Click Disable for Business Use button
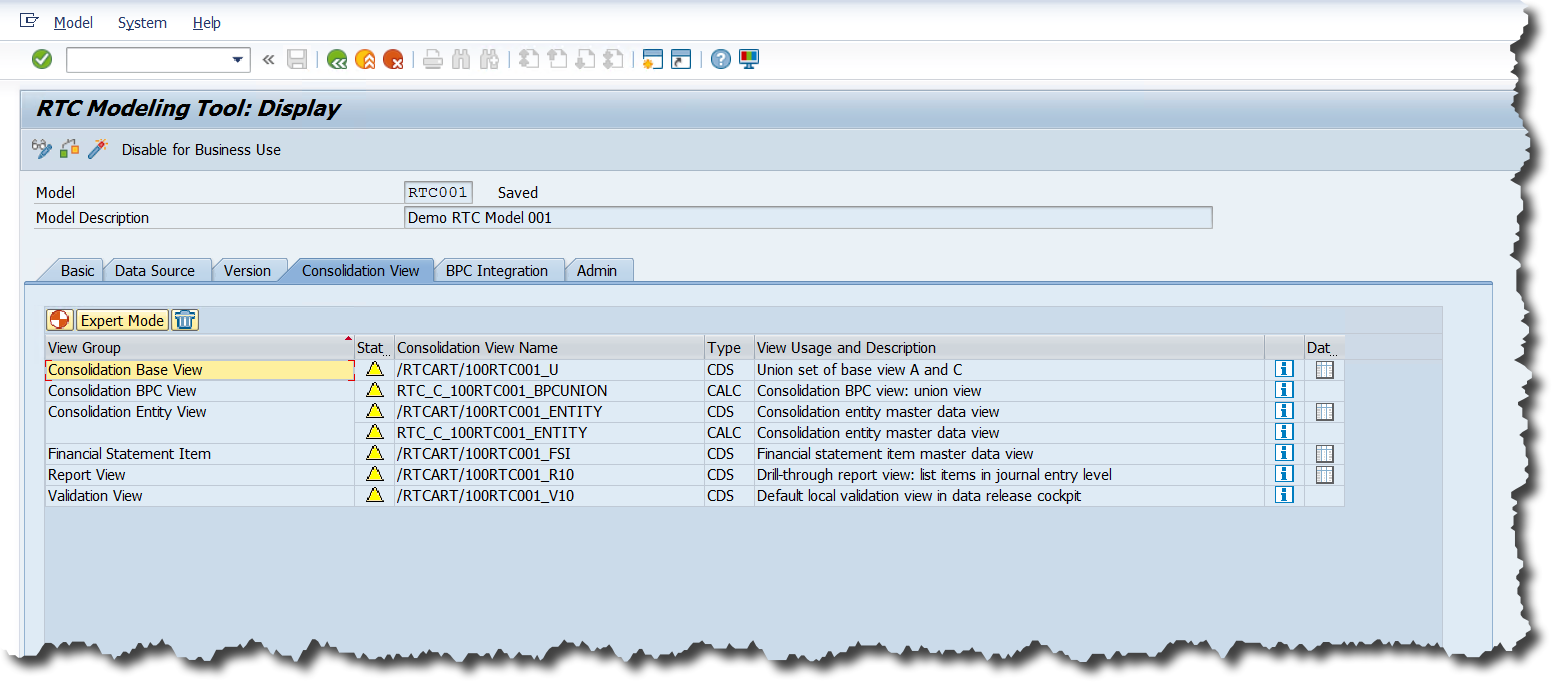Screen dimensions: 1552x682 (201, 150)
